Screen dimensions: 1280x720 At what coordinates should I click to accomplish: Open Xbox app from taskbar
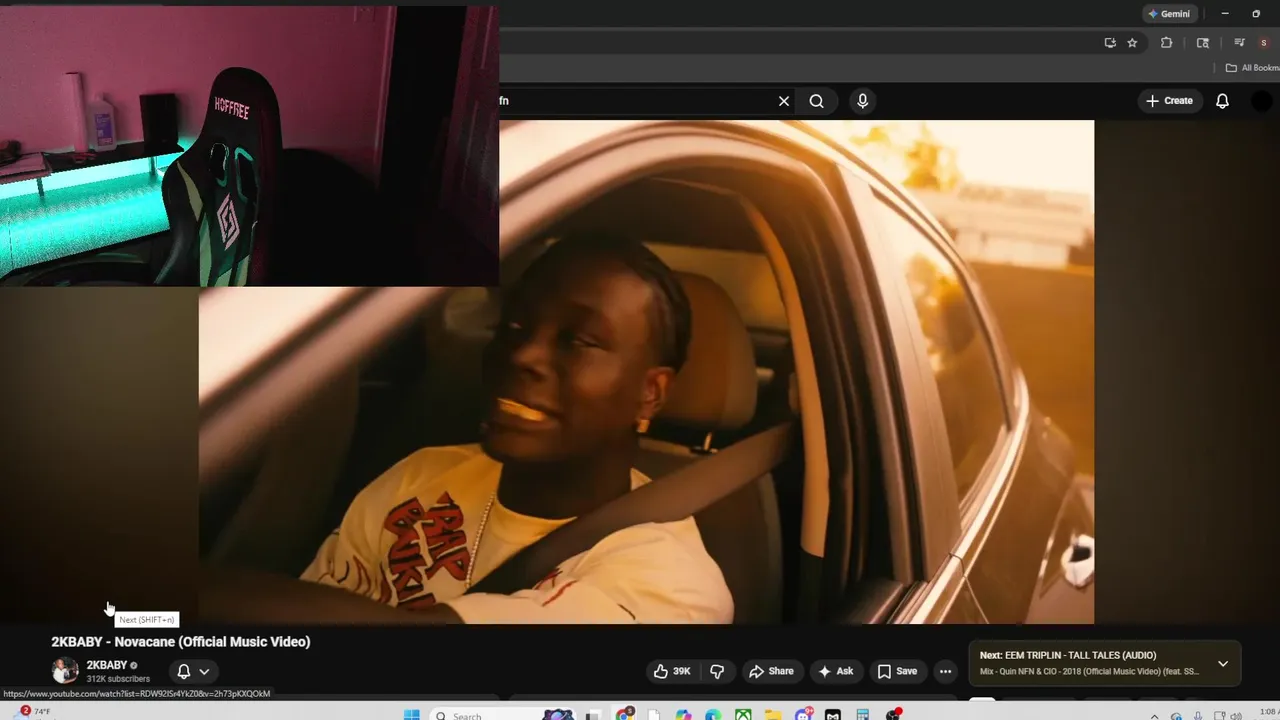tap(743, 715)
